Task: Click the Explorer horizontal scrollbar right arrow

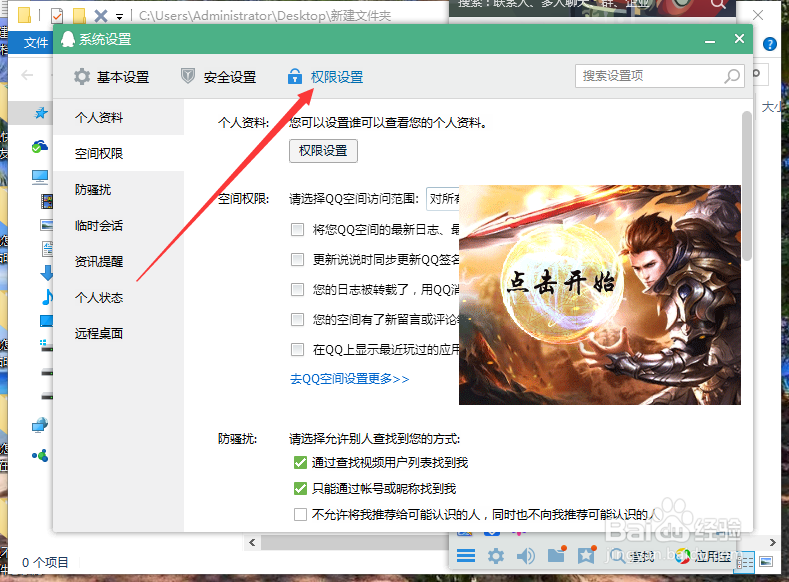Action: click(x=773, y=542)
